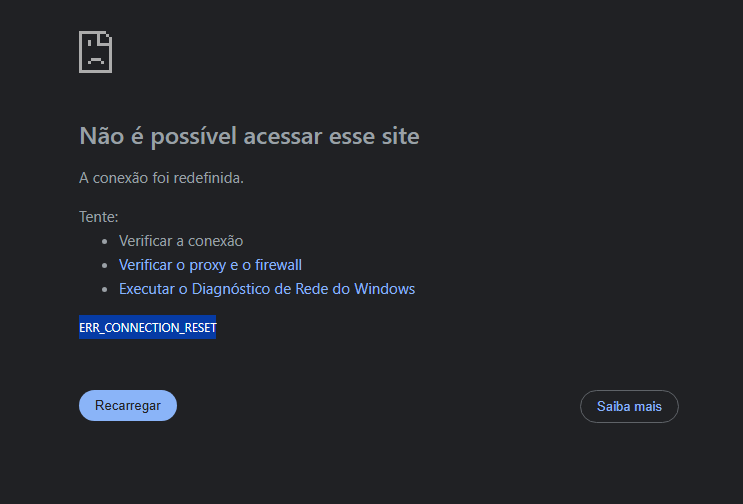
Task: Click the bullet before the Diagnóstico de Rede link
Action: pos(105,289)
